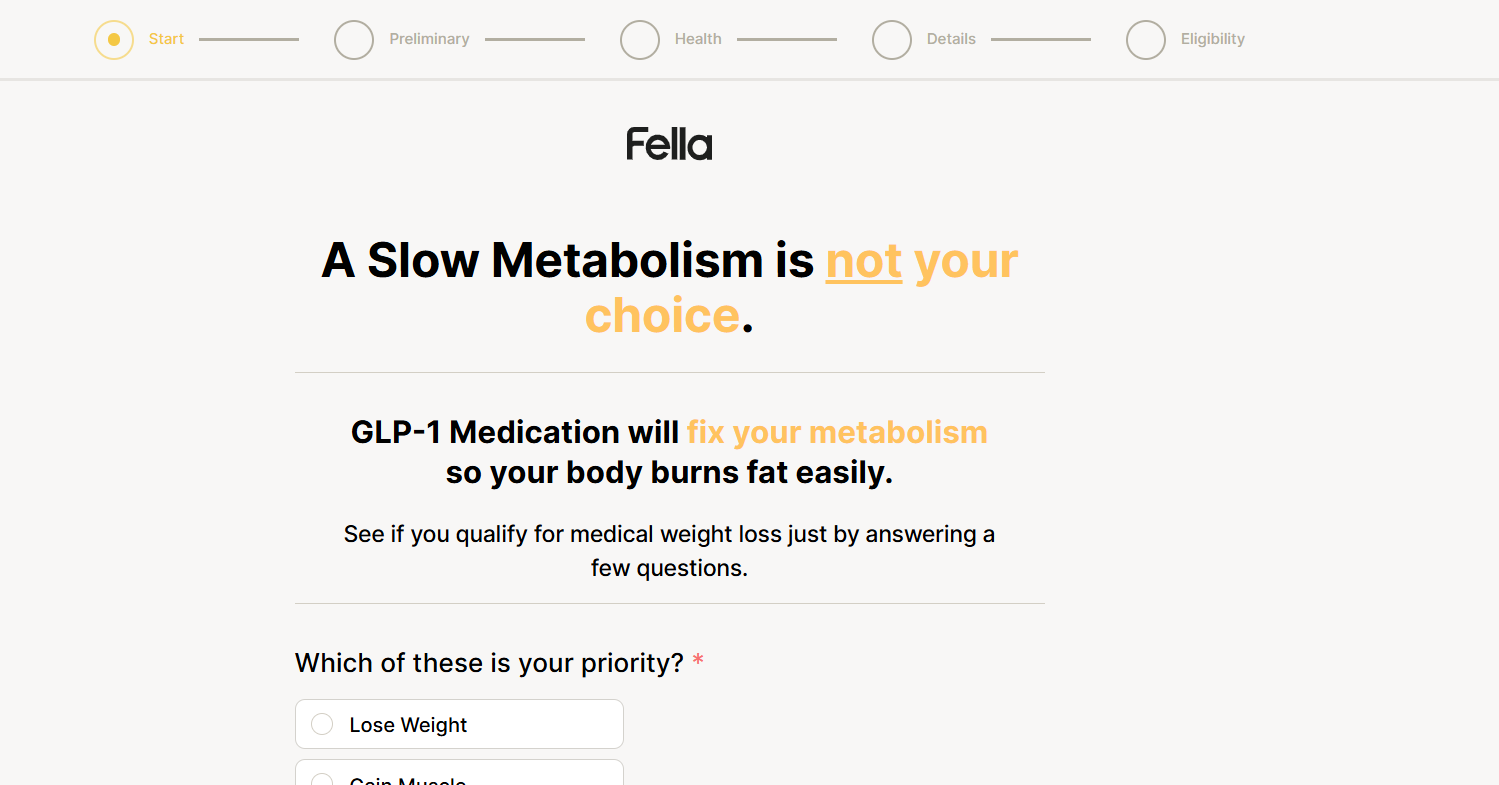Click the Fella logo
The height and width of the screenshot is (785, 1499).
point(669,145)
